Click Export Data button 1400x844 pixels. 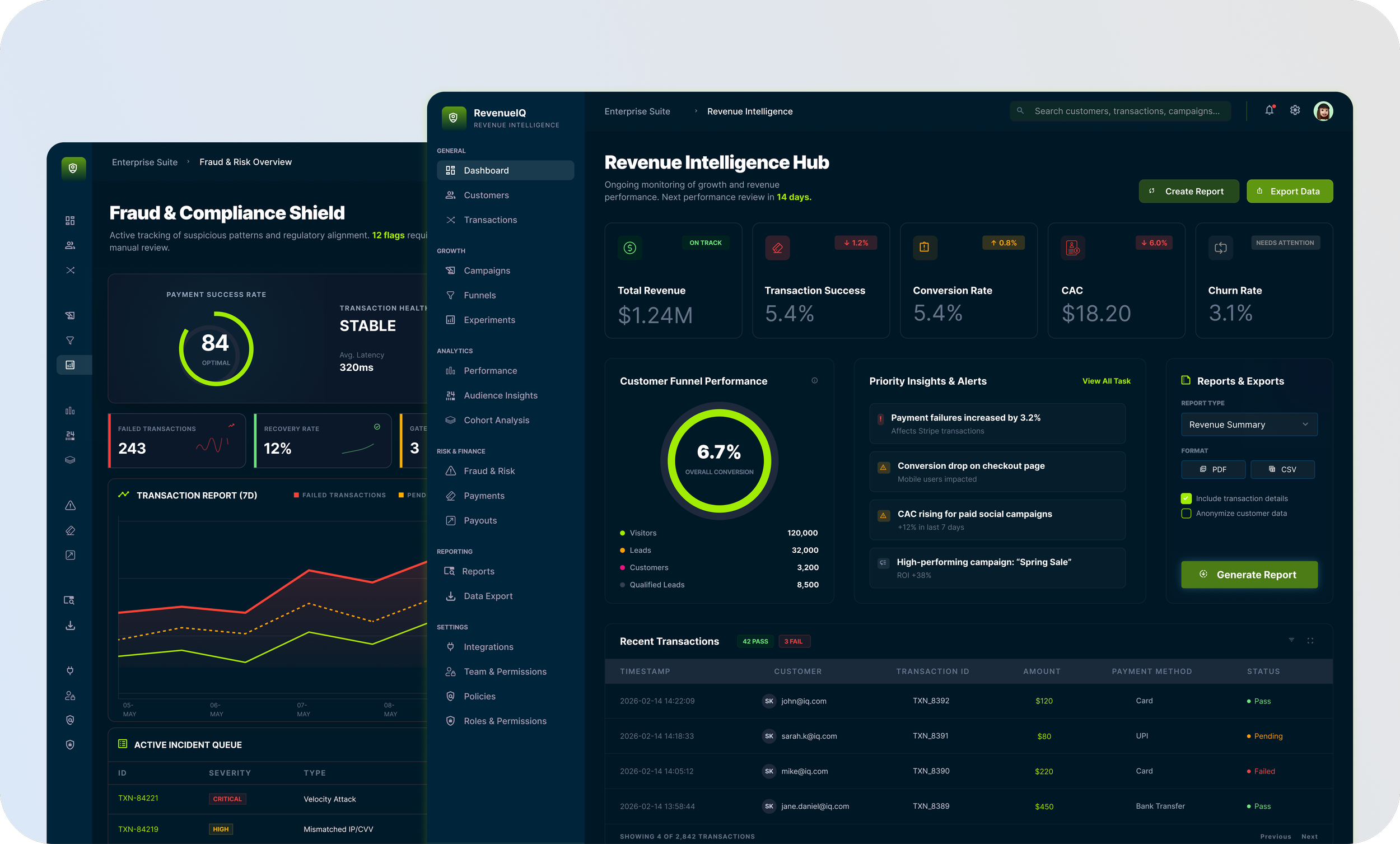click(1290, 192)
